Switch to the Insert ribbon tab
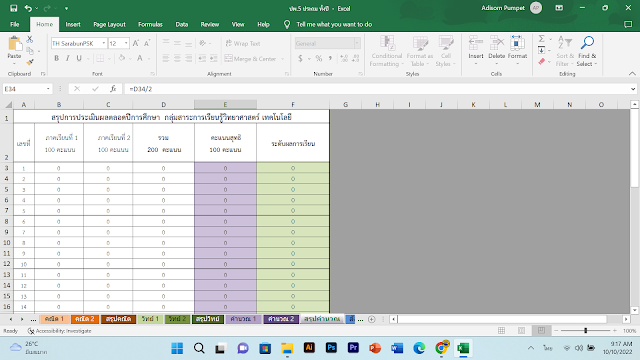640x360 pixels. click(73, 24)
